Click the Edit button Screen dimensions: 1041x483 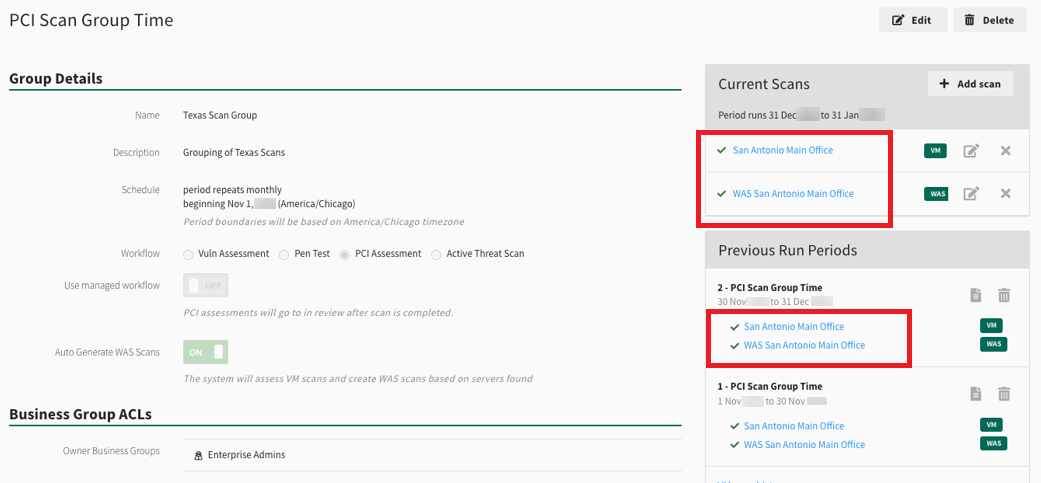(x=912, y=20)
